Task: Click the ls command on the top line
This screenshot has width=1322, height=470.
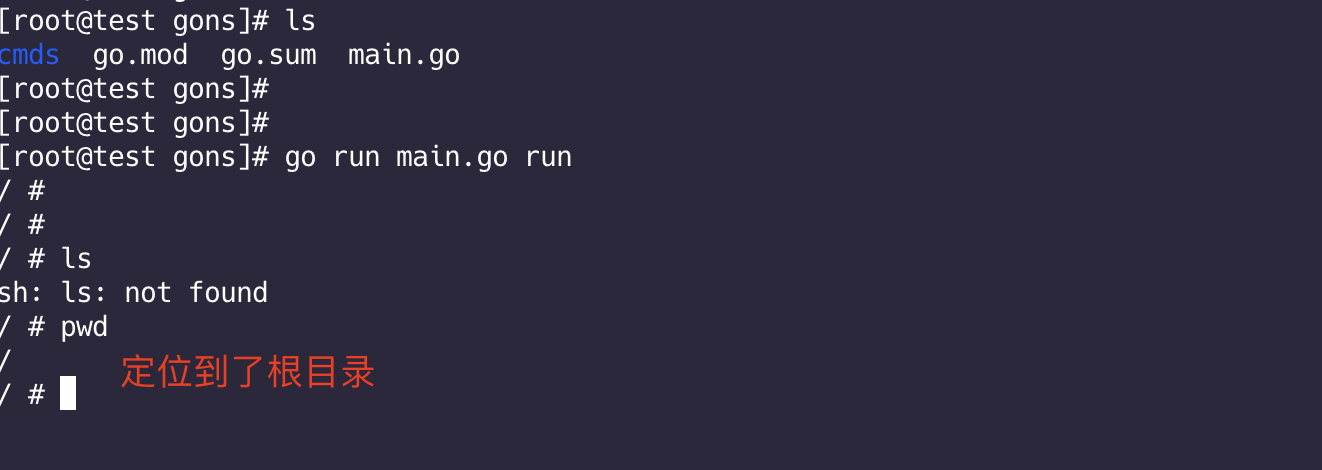Action: (x=300, y=19)
